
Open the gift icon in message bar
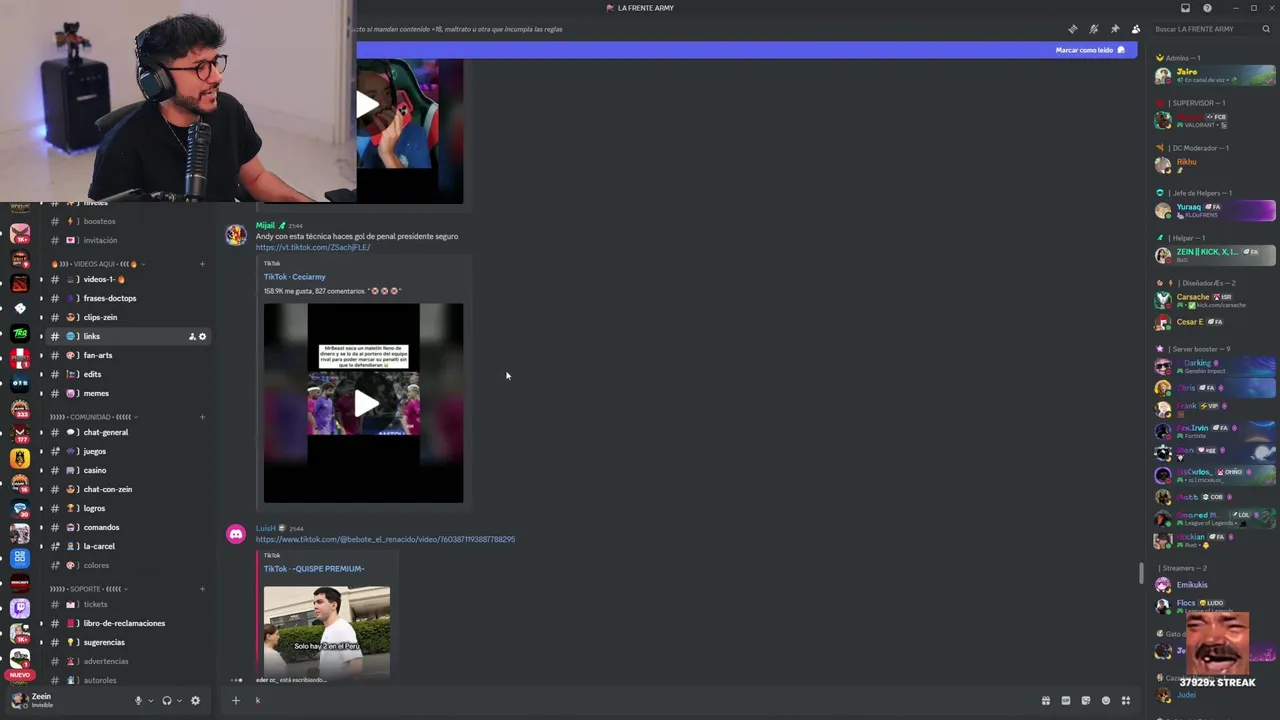click(1046, 700)
